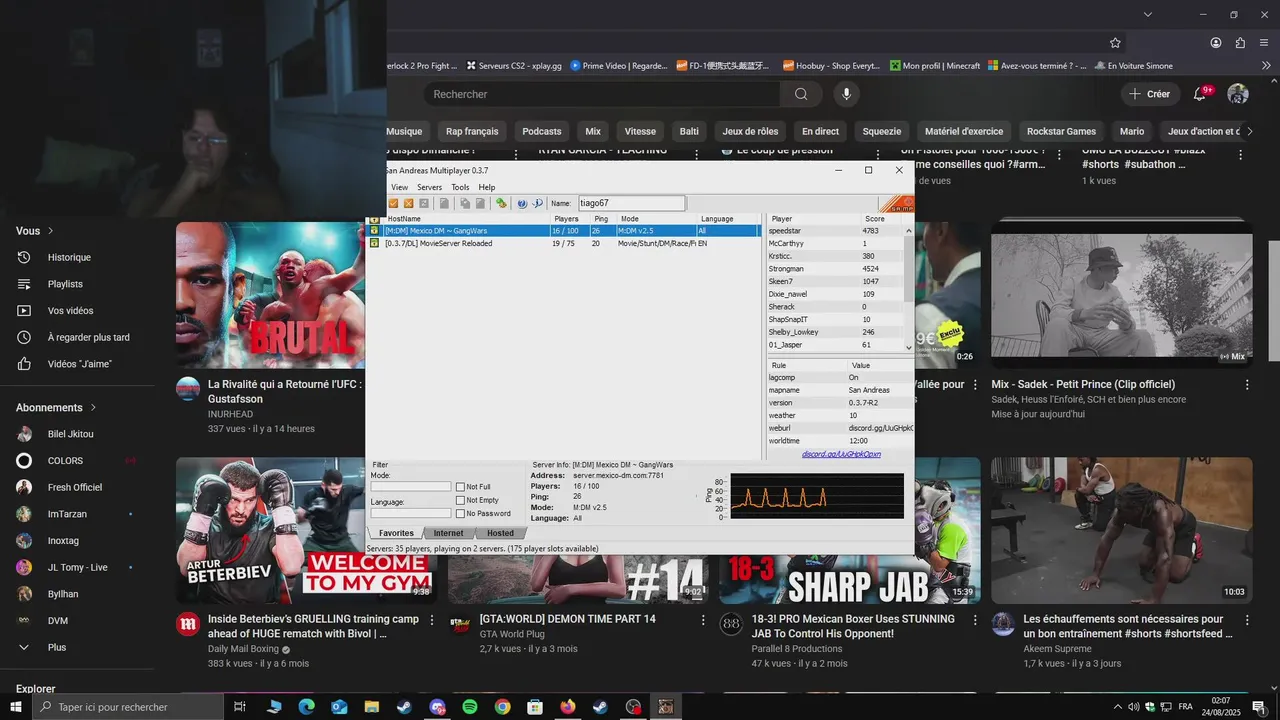Open the YouTube account avatar menu
The width and height of the screenshot is (1280, 720).
(x=1238, y=94)
